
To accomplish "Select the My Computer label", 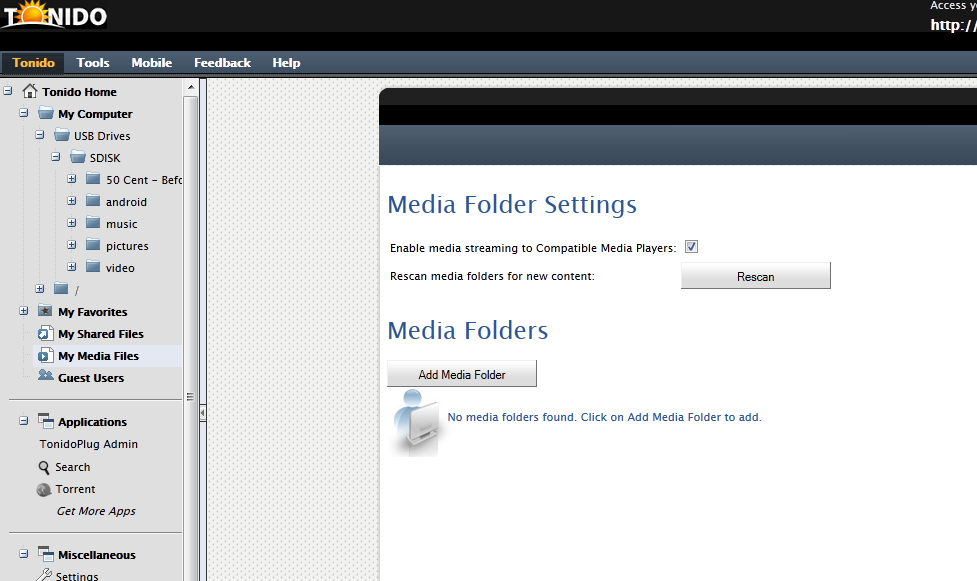I will click(x=95, y=114).
